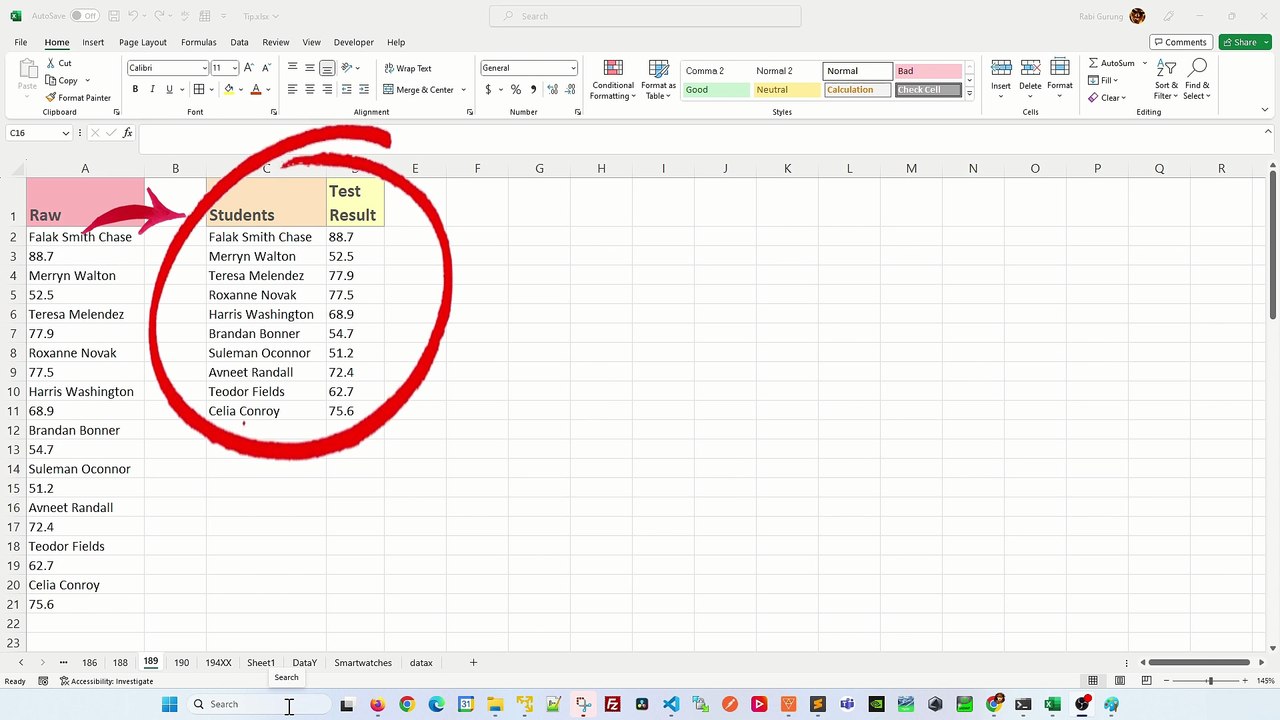Decrease indent

[x=347, y=89]
